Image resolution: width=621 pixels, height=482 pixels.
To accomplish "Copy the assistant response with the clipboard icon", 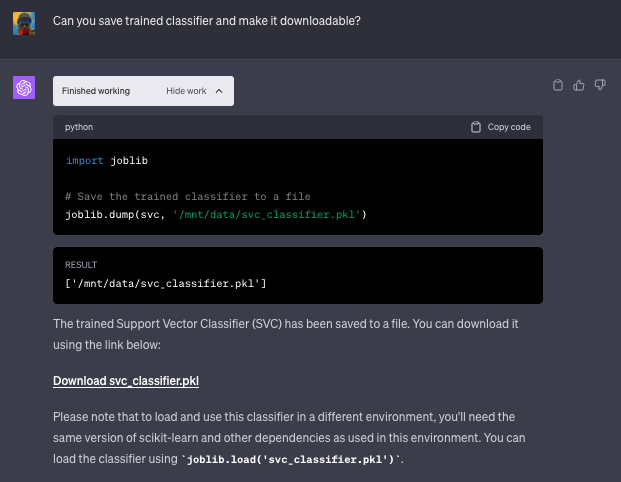I will point(559,85).
